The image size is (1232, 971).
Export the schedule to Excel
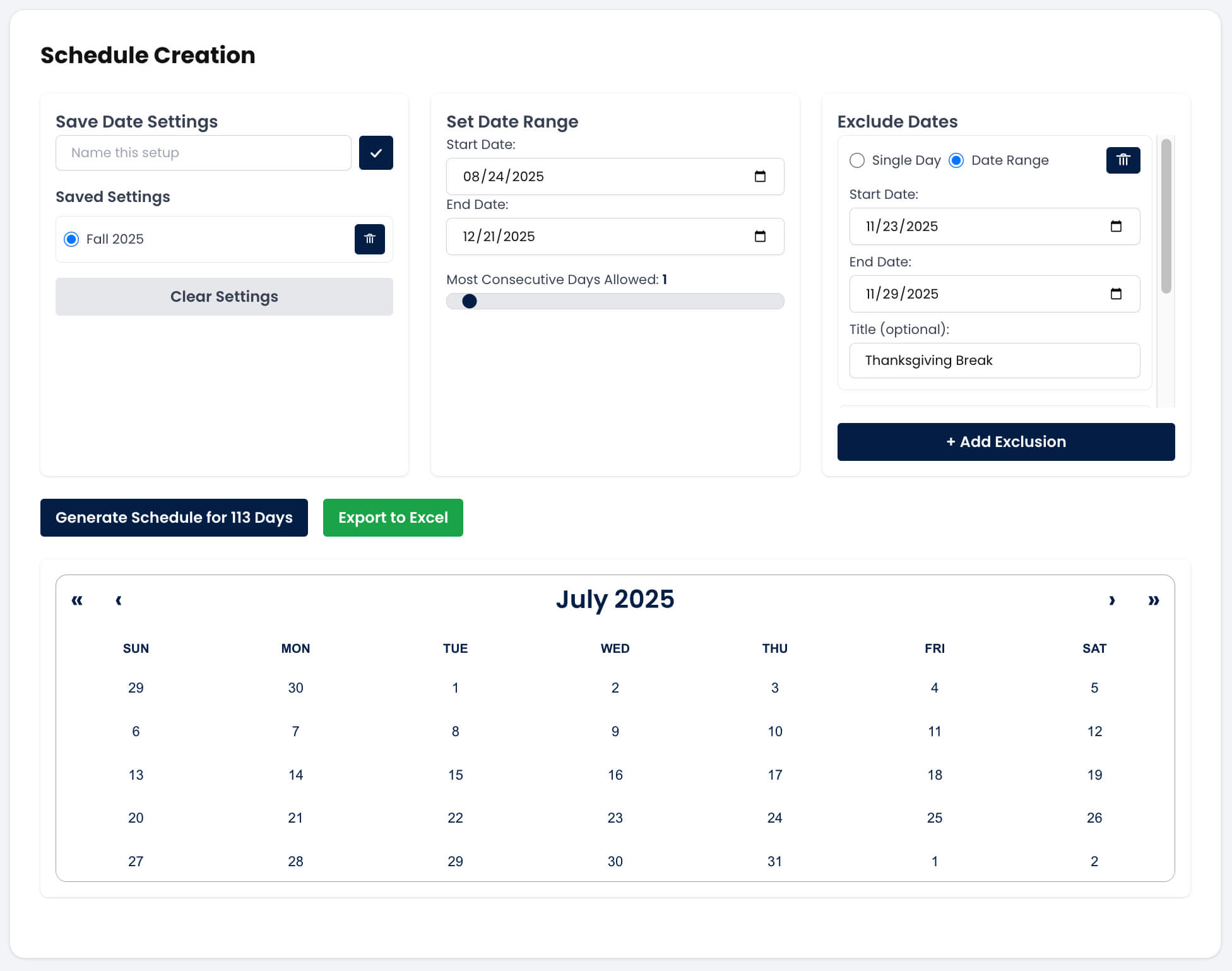tap(393, 517)
